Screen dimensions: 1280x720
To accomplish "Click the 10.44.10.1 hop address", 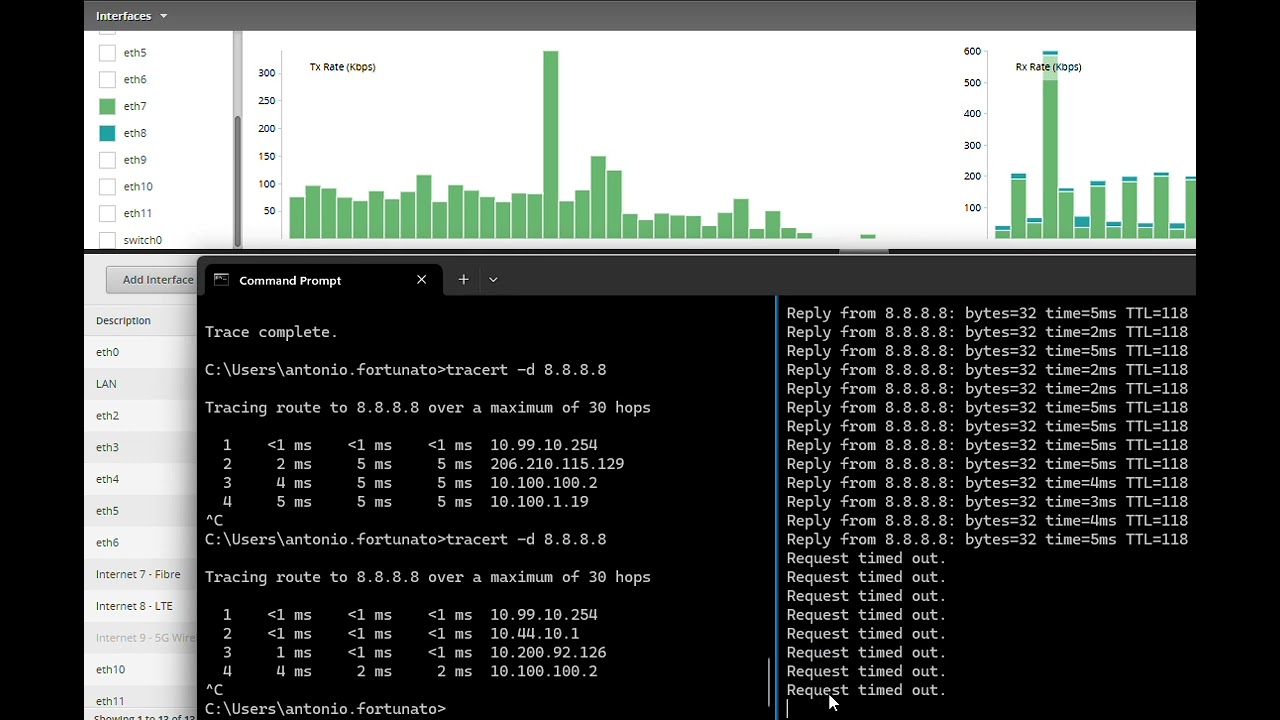I will (534, 634).
